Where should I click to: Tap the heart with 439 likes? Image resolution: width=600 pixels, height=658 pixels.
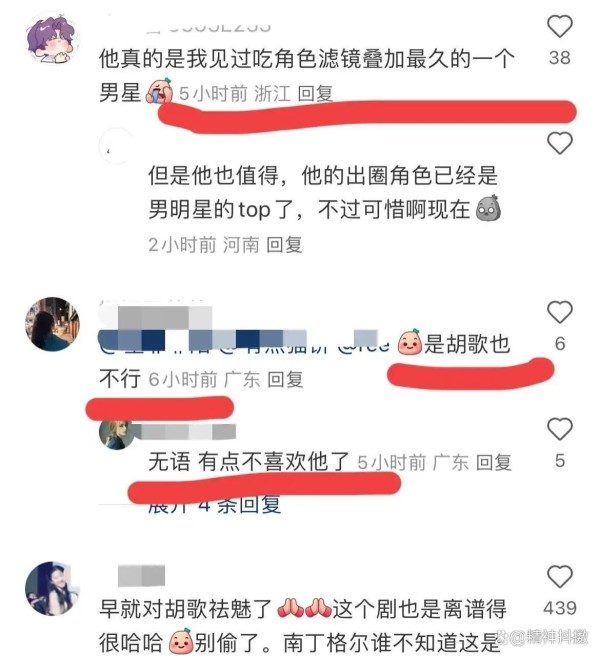pos(559,576)
